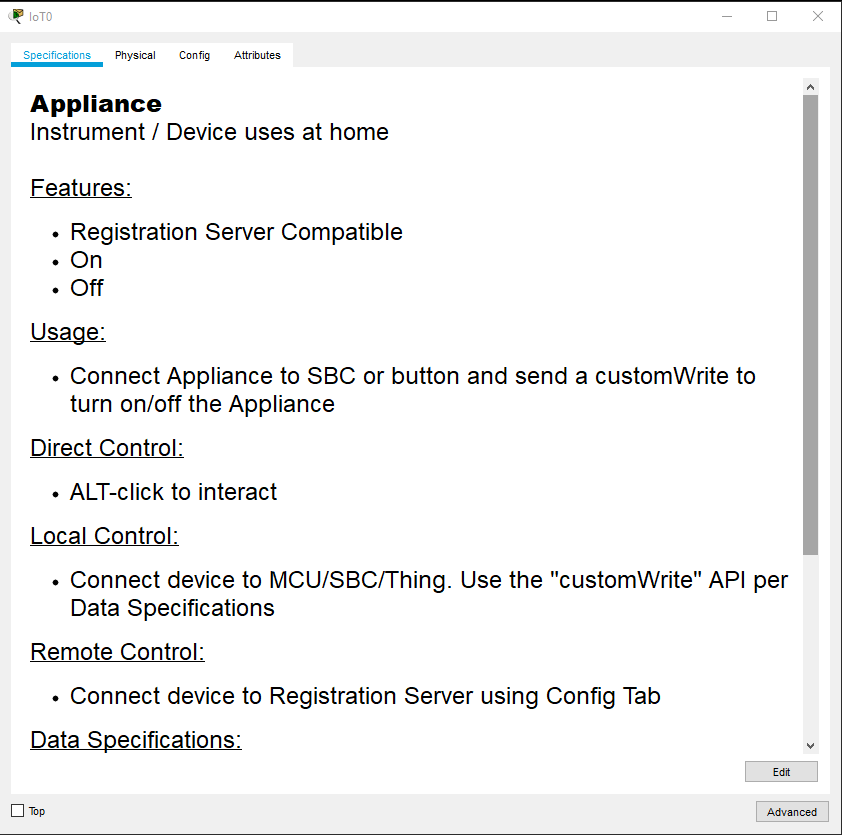Maximize the IoT0 window
Image resolution: width=842 pixels, height=835 pixels.
pos(772,16)
